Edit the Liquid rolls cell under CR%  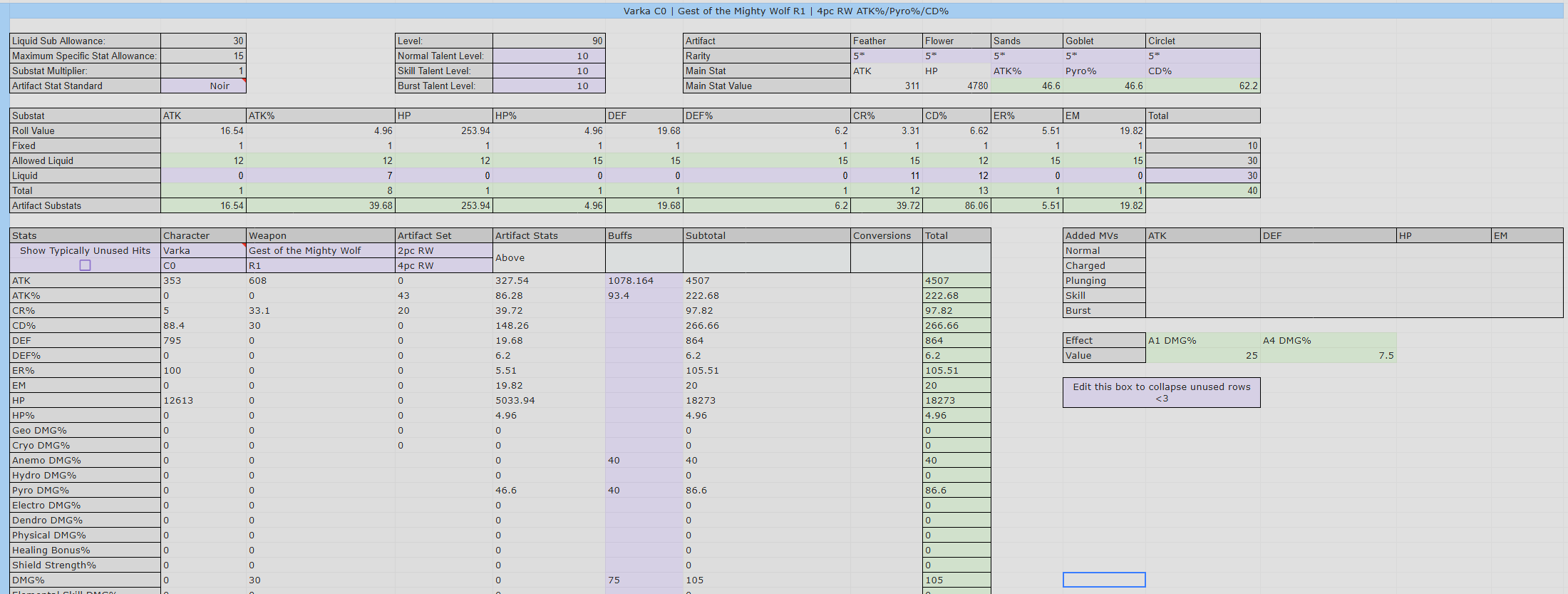[887, 175]
